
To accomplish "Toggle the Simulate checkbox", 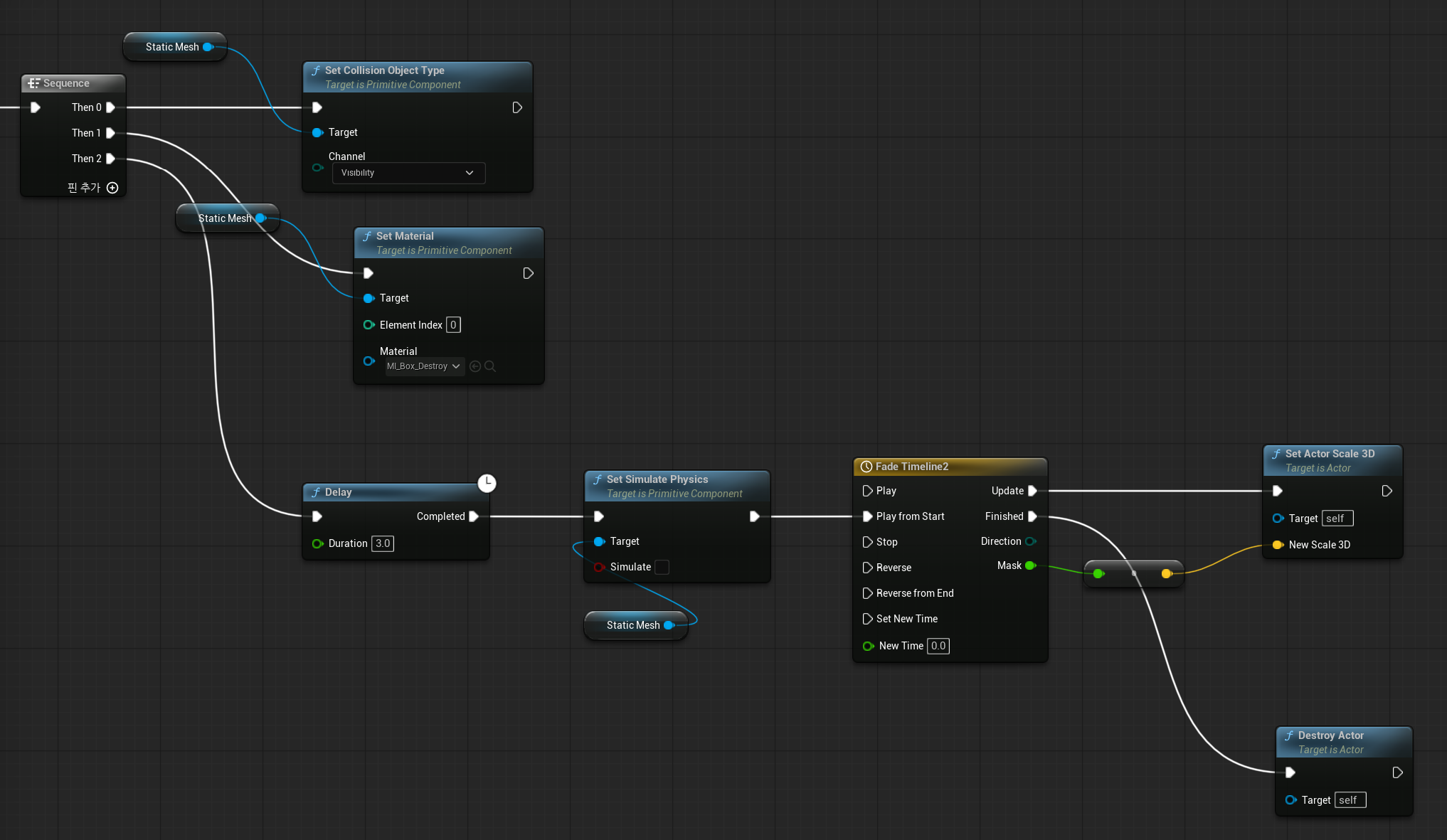I will coord(662,567).
